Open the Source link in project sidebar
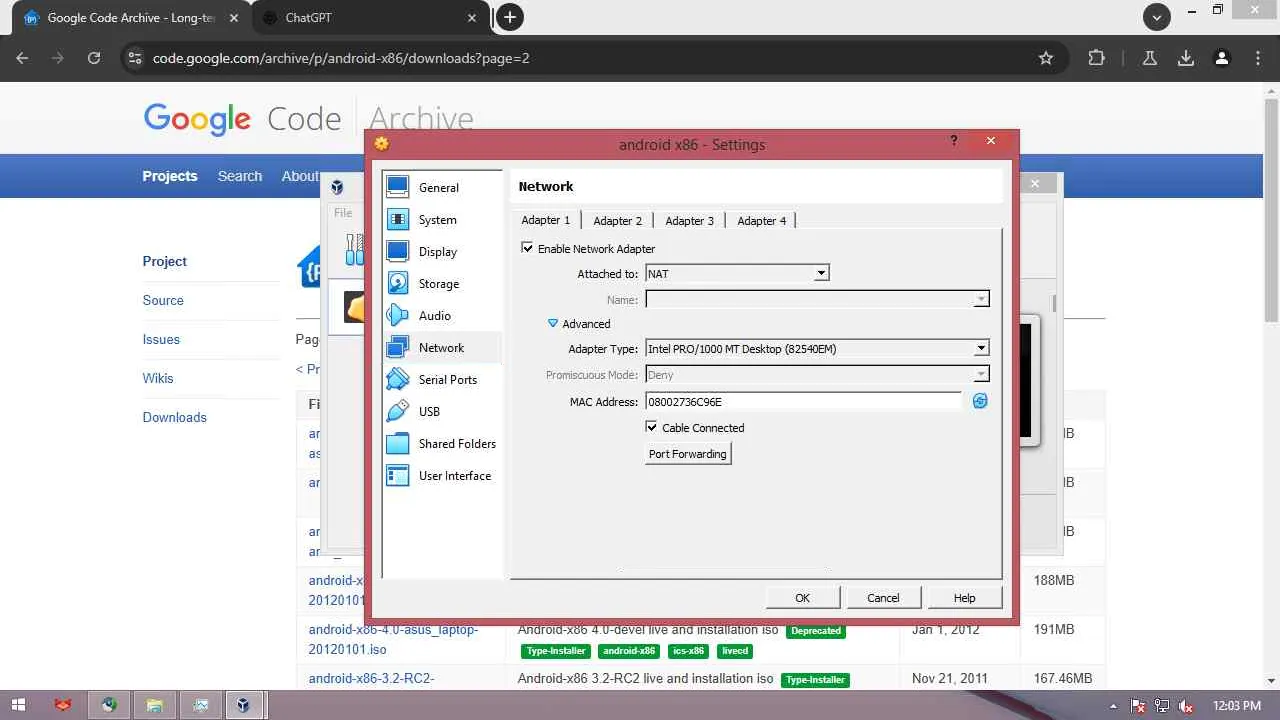The image size is (1280, 720). pos(163,300)
